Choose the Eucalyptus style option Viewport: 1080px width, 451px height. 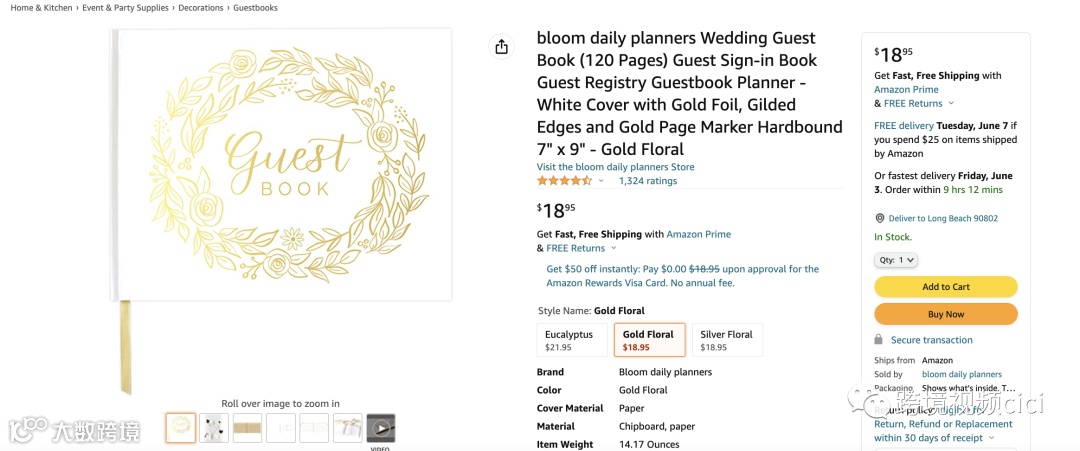pyautogui.click(x=572, y=340)
